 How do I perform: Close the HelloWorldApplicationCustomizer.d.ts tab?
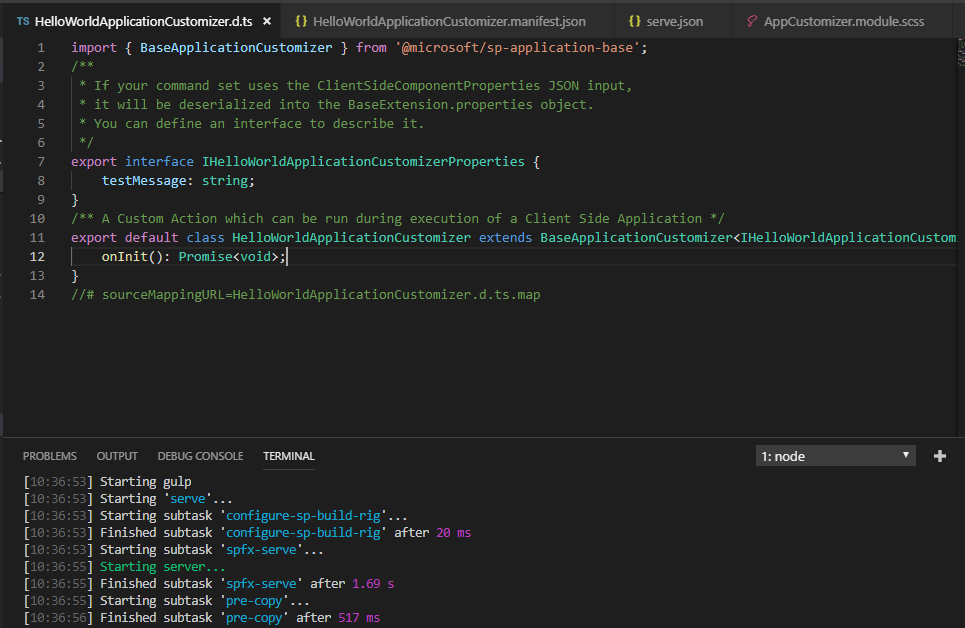[x=265, y=19]
